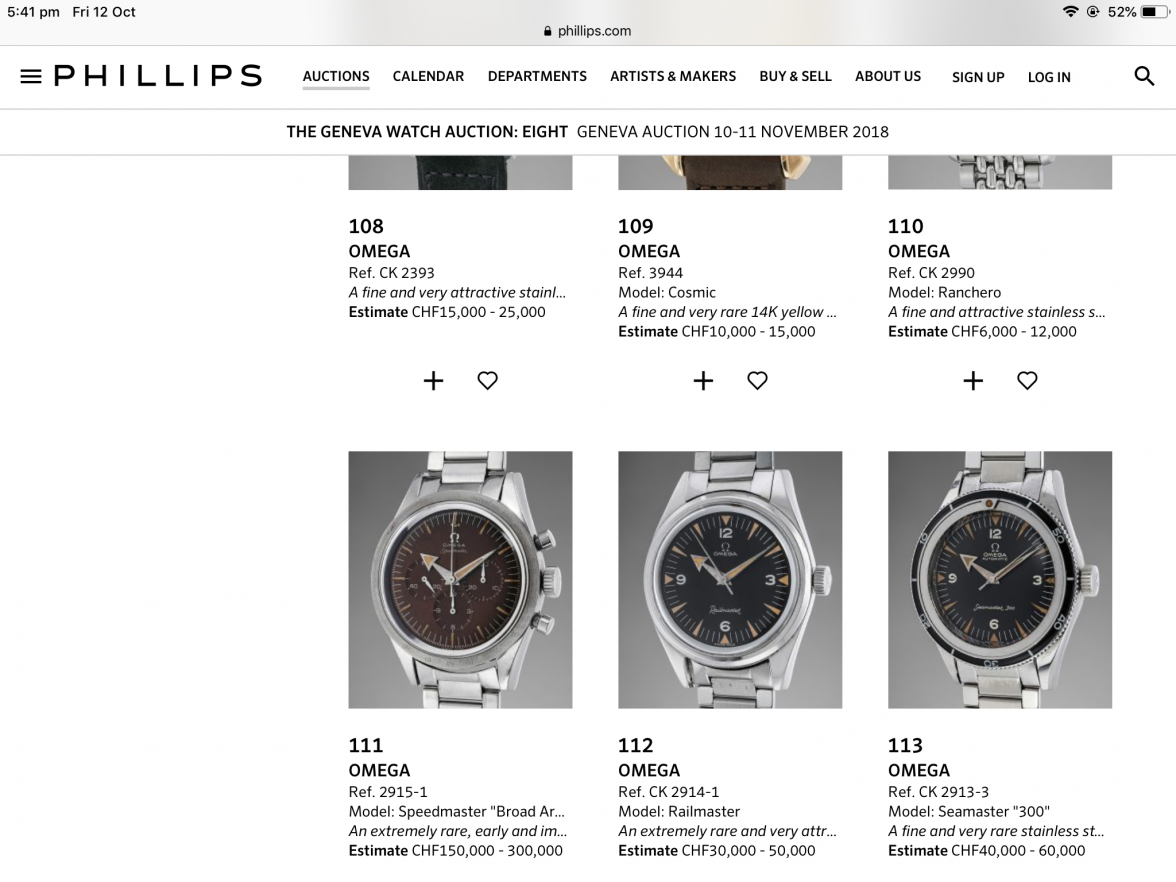Open the Railmaster lot 112 thumbnail

730,580
